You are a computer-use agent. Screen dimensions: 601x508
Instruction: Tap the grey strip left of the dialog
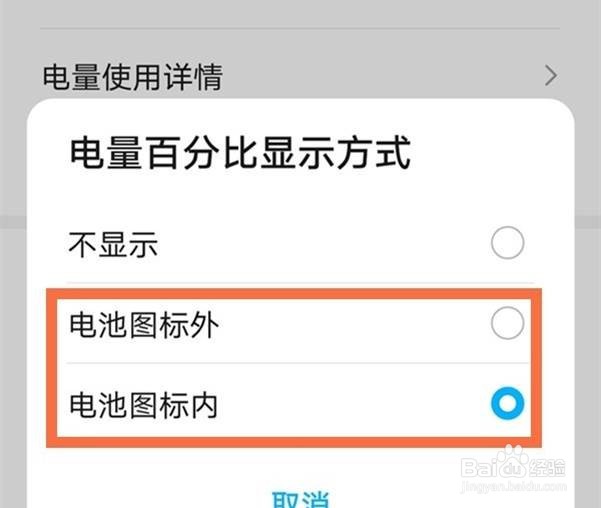click(x=13, y=307)
